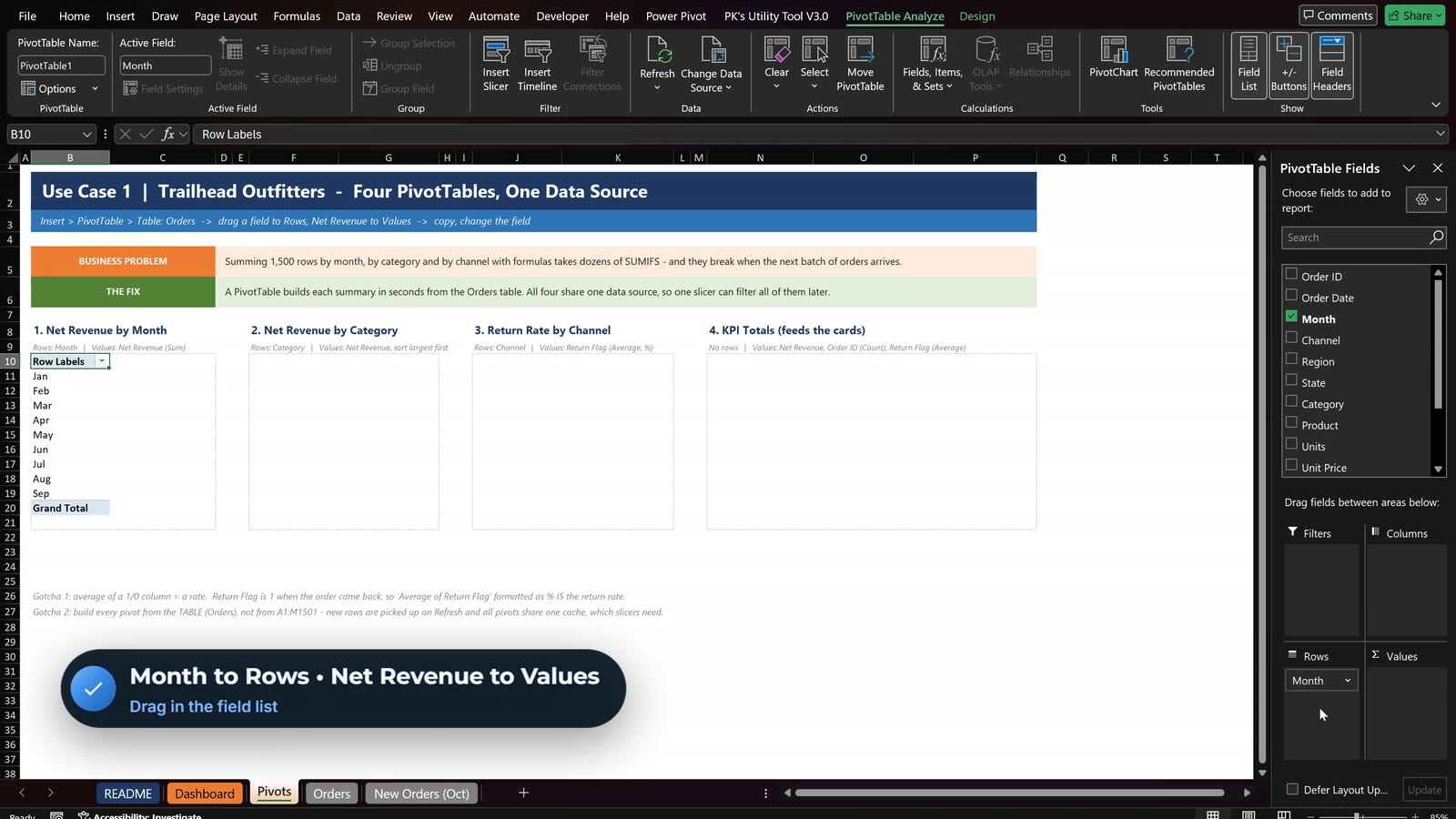Click the insert function fx icon
Screen dimensions: 1456x819
click(x=168, y=134)
